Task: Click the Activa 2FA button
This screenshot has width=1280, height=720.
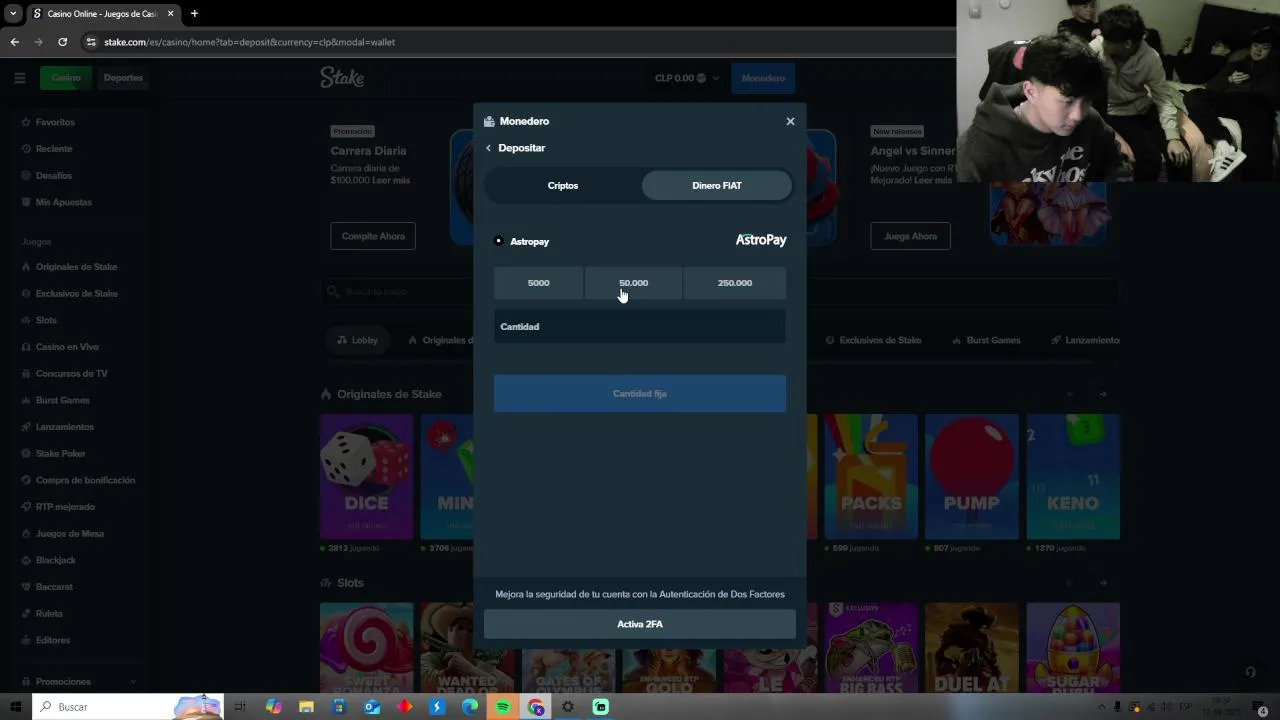Action: click(x=640, y=624)
